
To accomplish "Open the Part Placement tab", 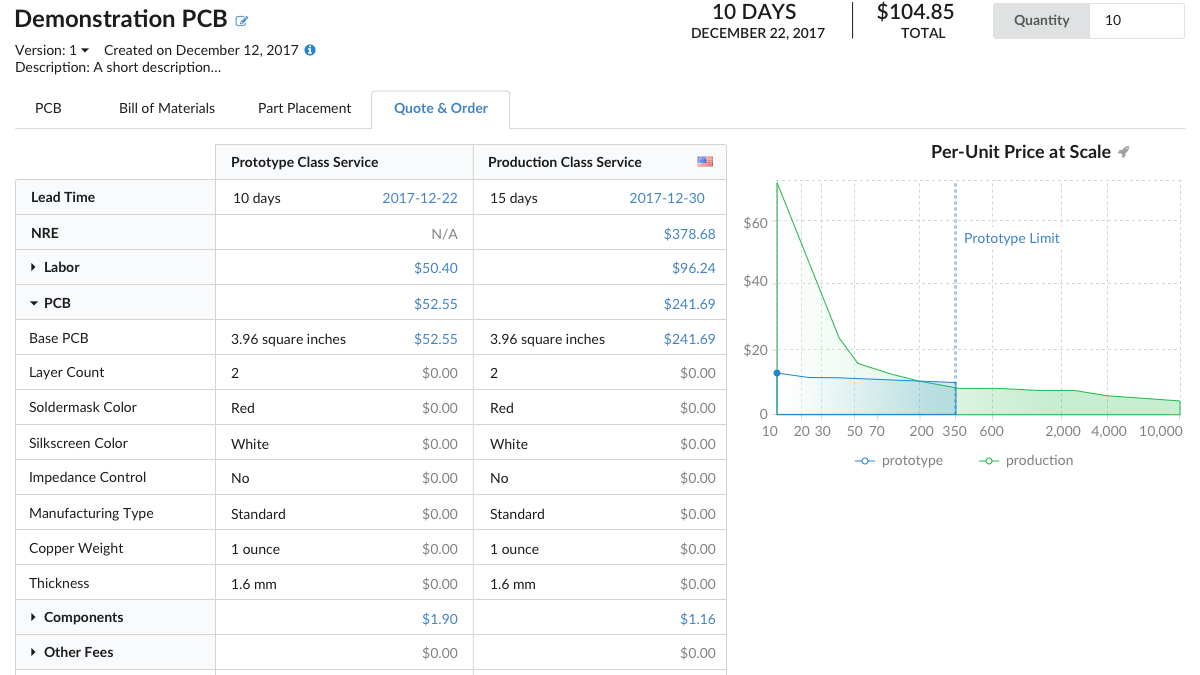I will 304,108.
